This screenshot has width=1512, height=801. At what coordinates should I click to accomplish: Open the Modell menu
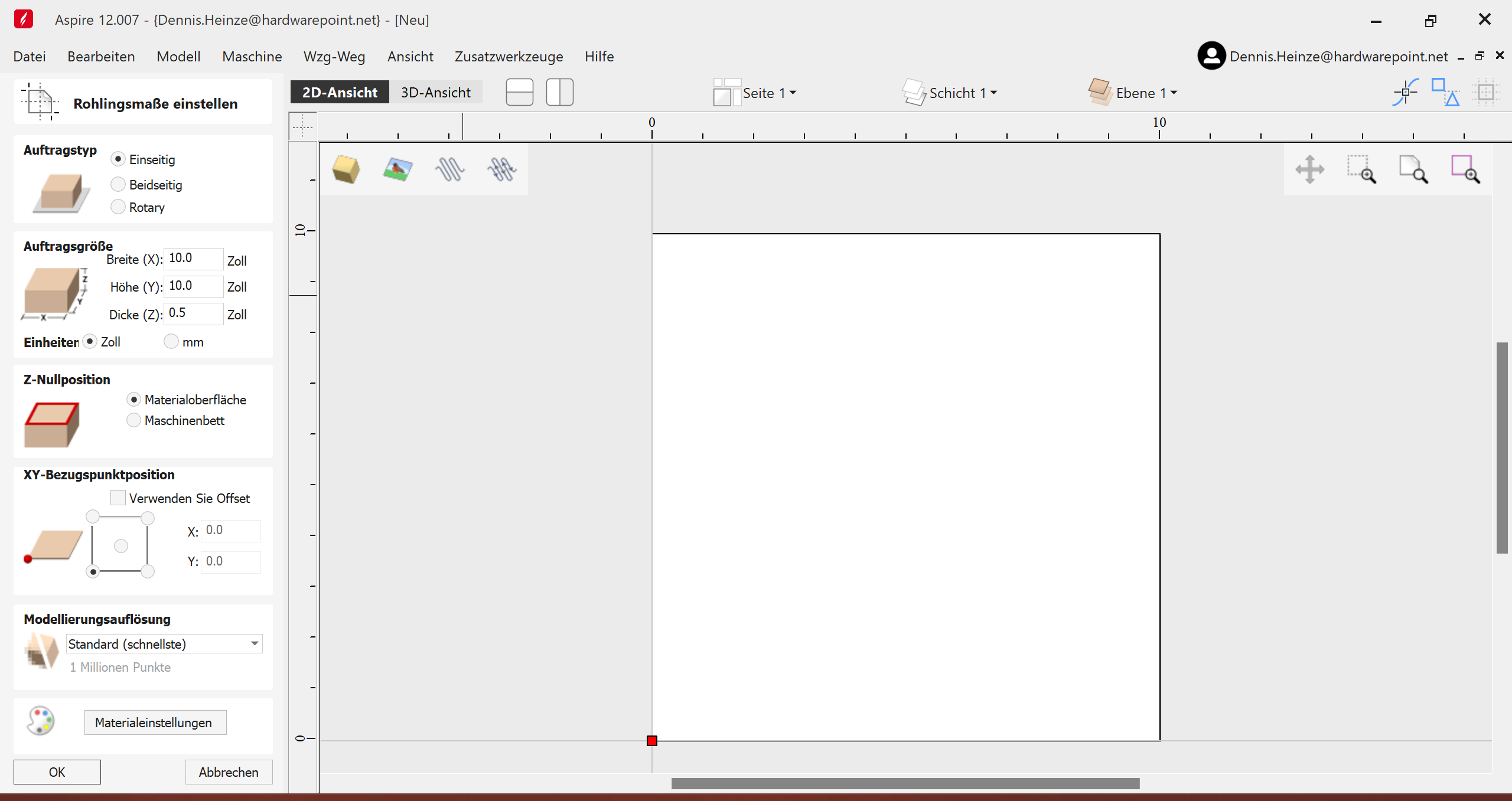click(177, 57)
